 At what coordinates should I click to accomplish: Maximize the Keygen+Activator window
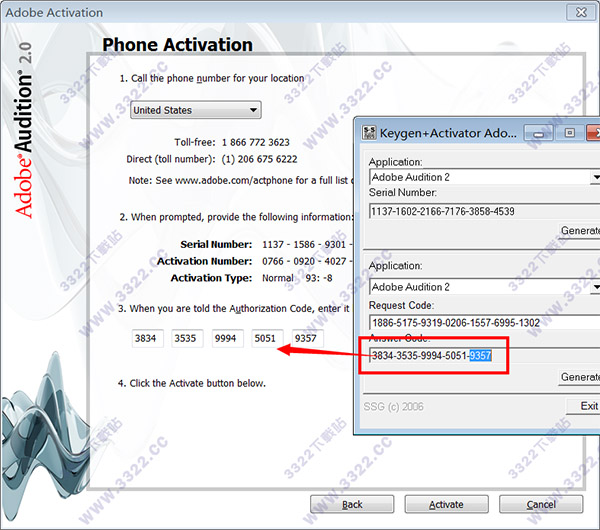pyautogui.click(x=570, y=133)
